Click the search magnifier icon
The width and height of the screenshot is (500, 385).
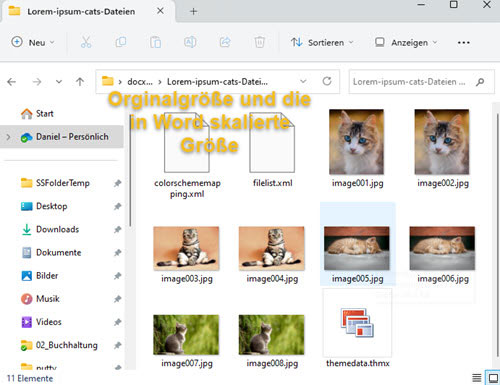[480, 82]
